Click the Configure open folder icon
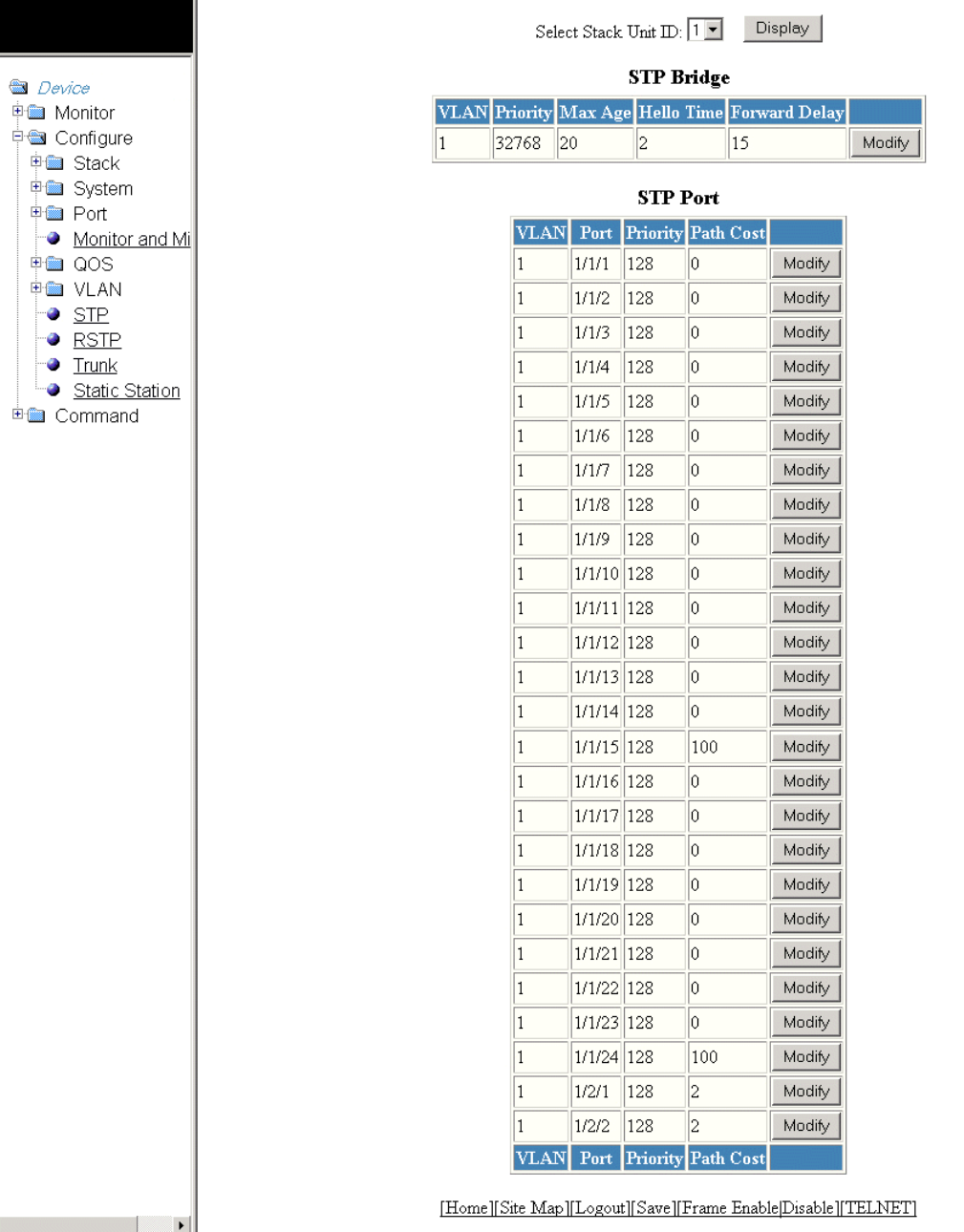 pos(37,138)
